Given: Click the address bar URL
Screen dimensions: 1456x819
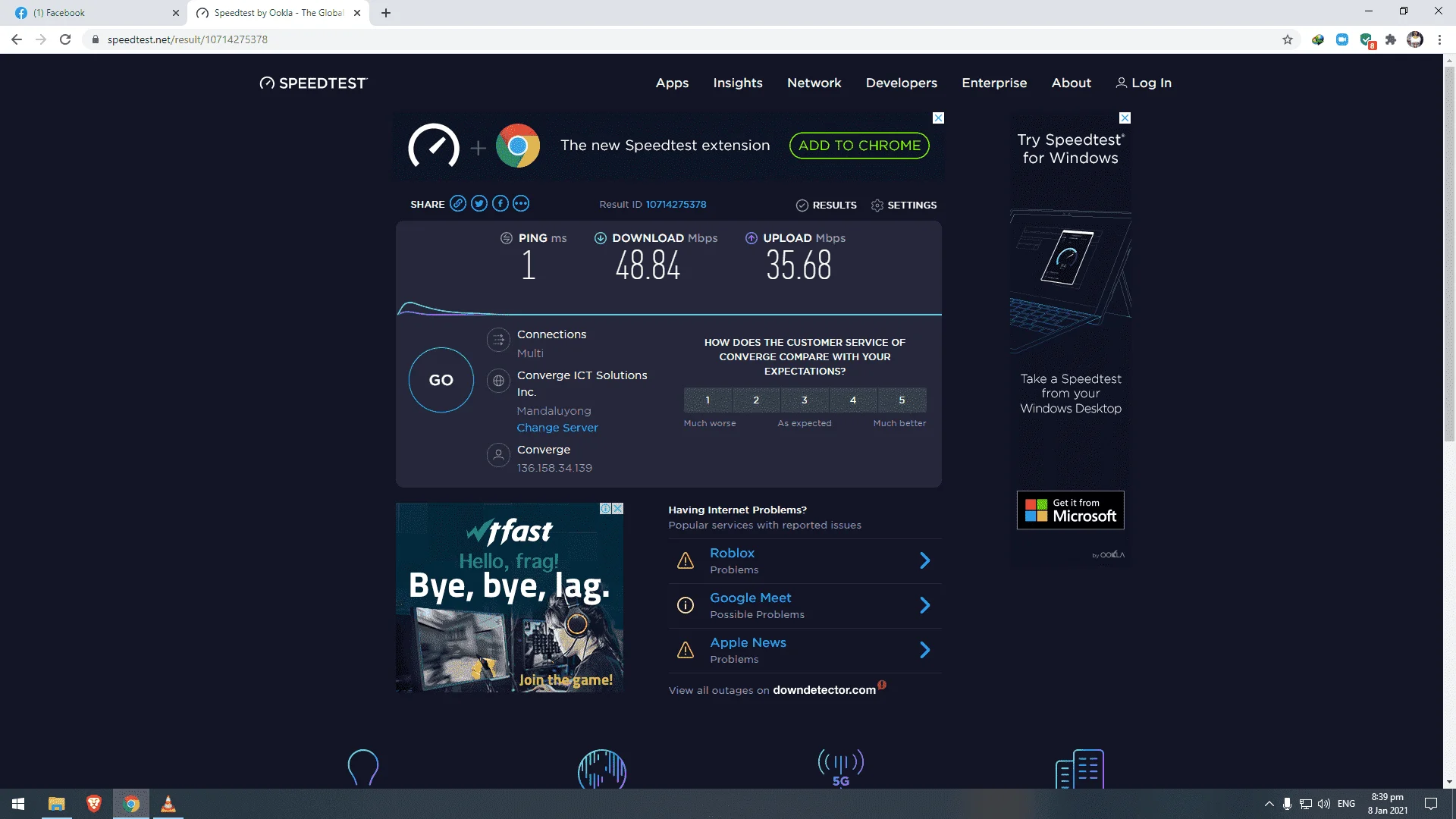Looking at the screenshot, I should [187, 39].
